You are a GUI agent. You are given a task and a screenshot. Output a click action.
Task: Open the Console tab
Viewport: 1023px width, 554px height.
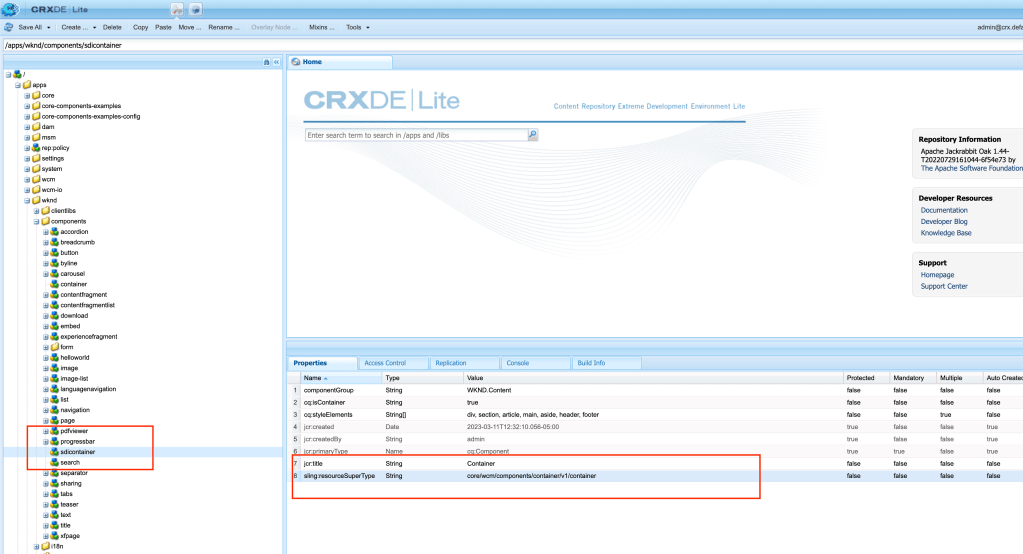point(518,363)
